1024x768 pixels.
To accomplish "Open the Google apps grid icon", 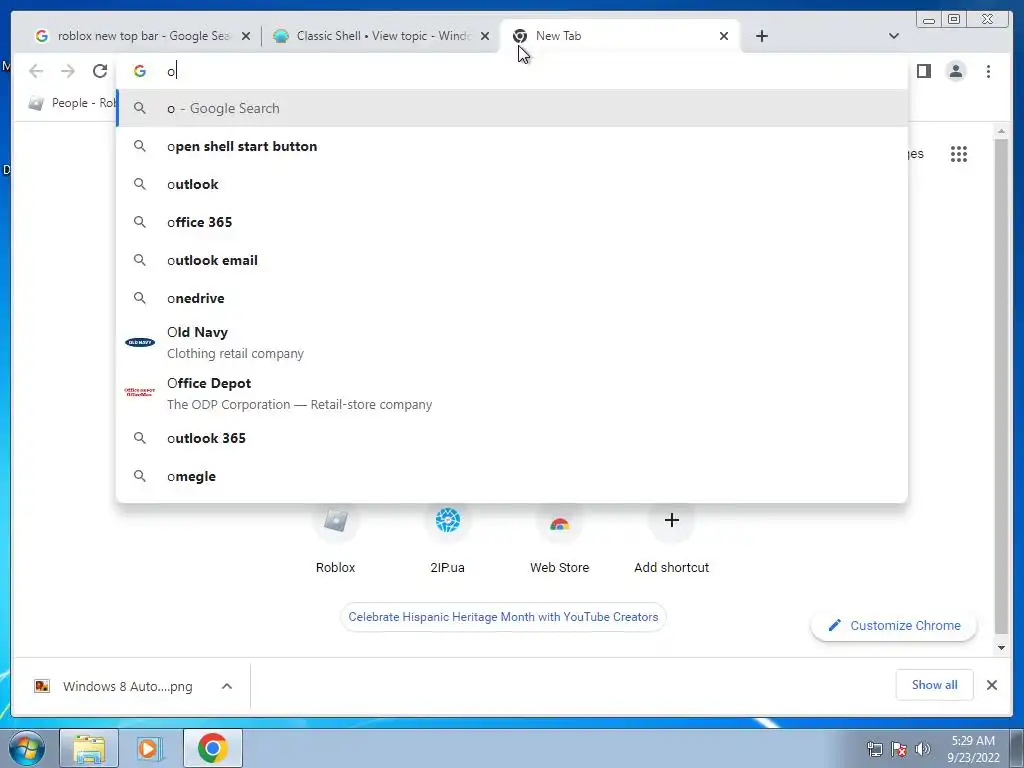I will [959, 154].
